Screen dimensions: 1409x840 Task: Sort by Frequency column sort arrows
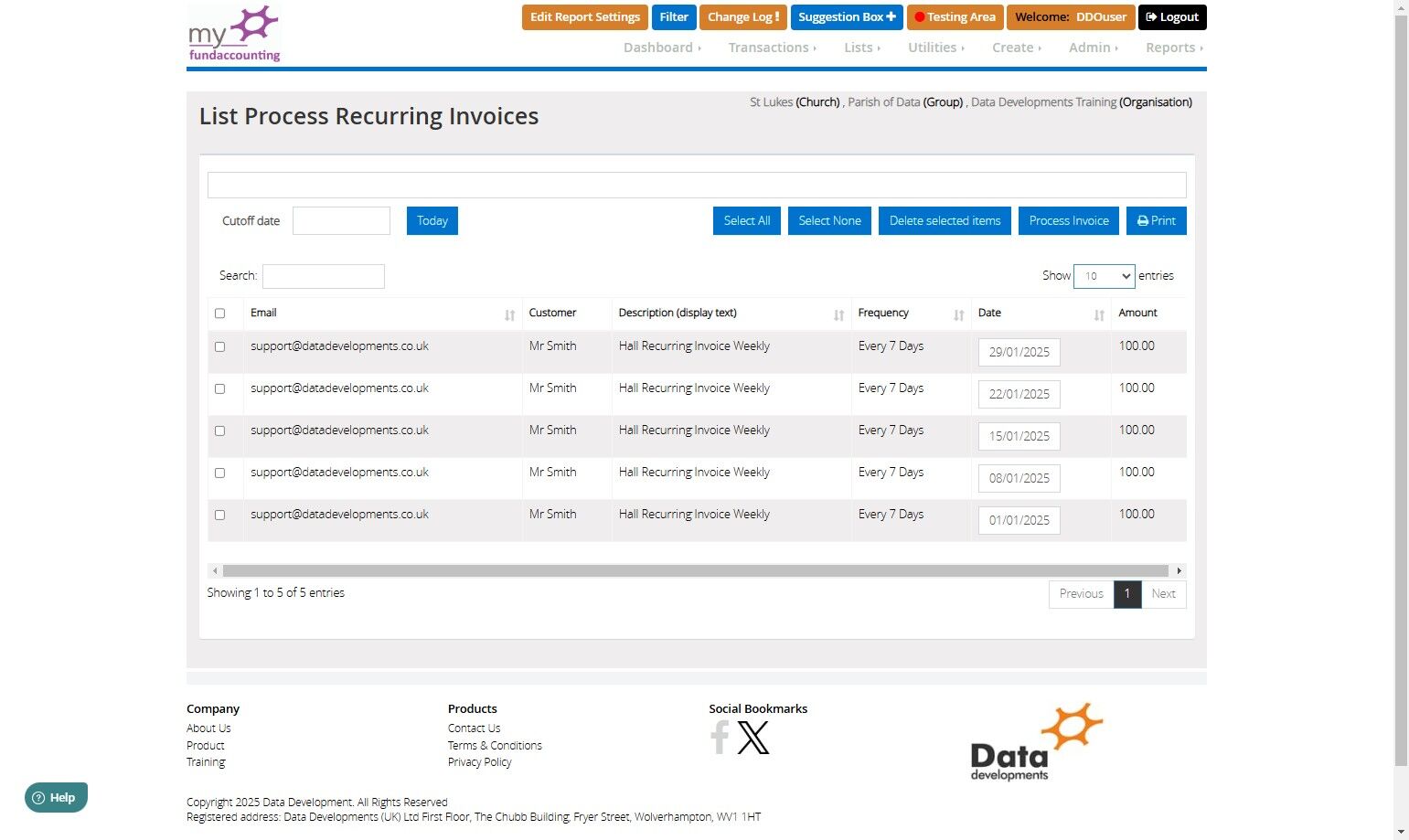(x=958, y=314)
